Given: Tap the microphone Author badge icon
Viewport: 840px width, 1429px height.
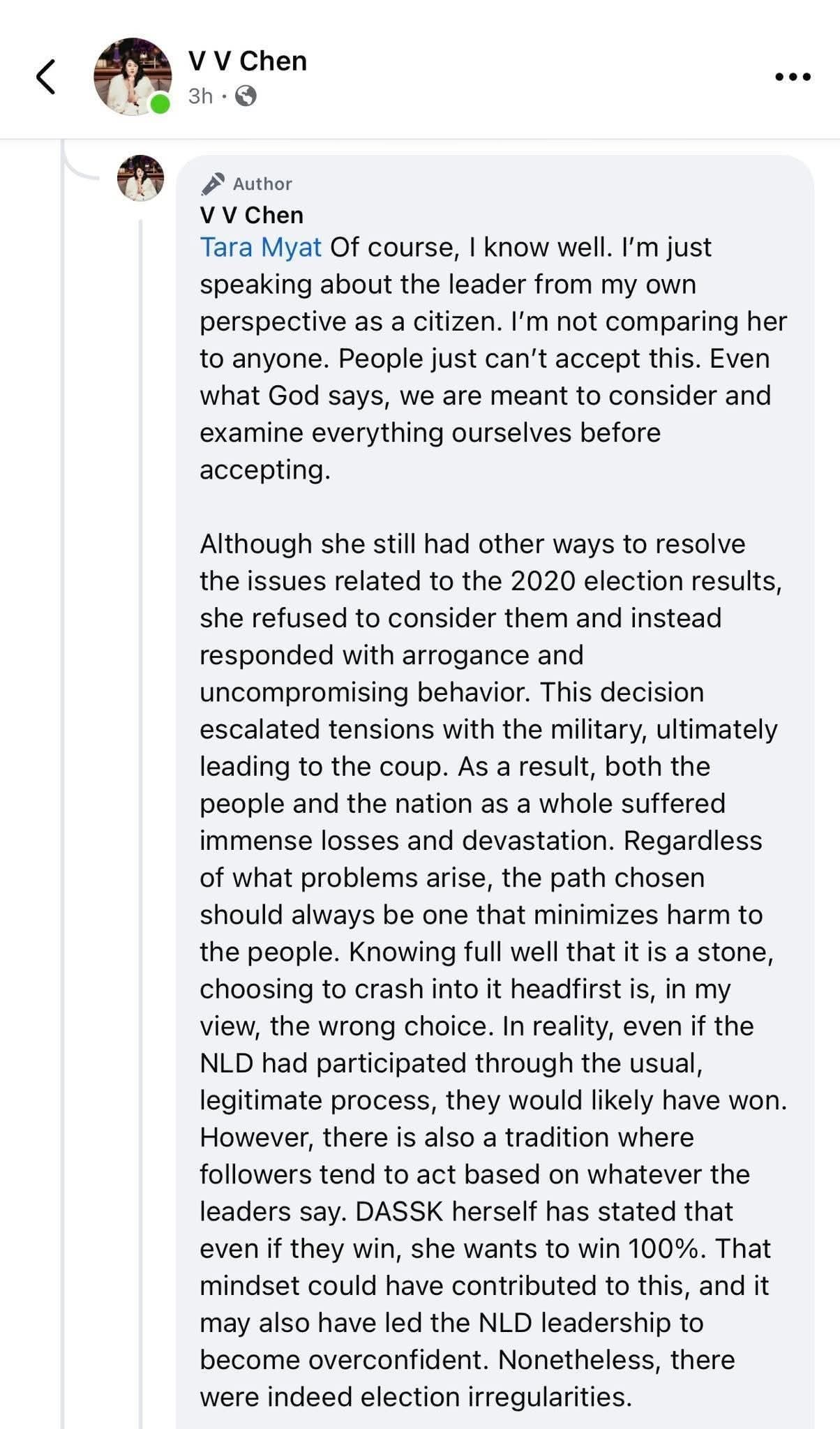Looking at the screenshot, I should tap(212, 184).
